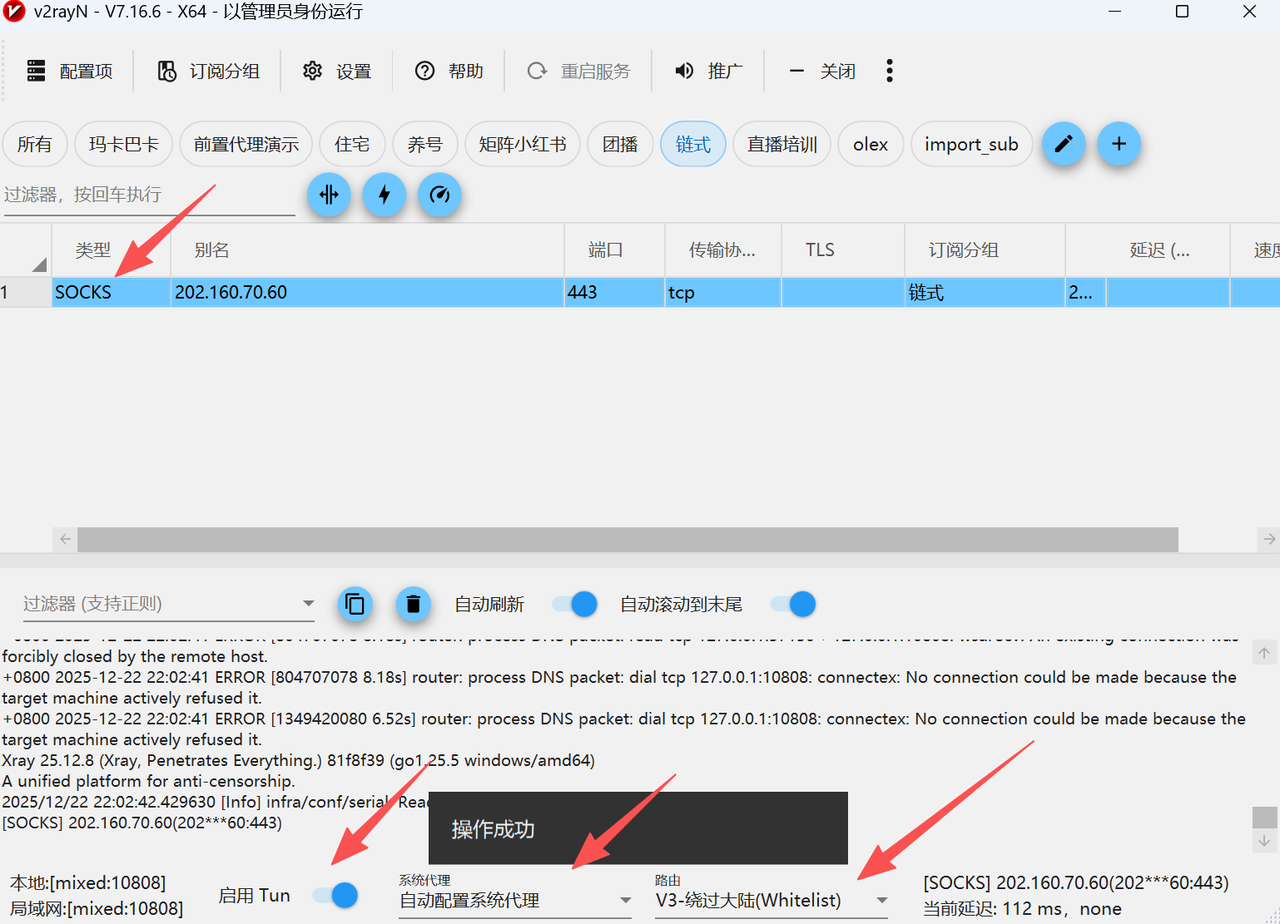Add a new group with the plus button
Screen dimensions: 1280x924
tap(1118, 144)
